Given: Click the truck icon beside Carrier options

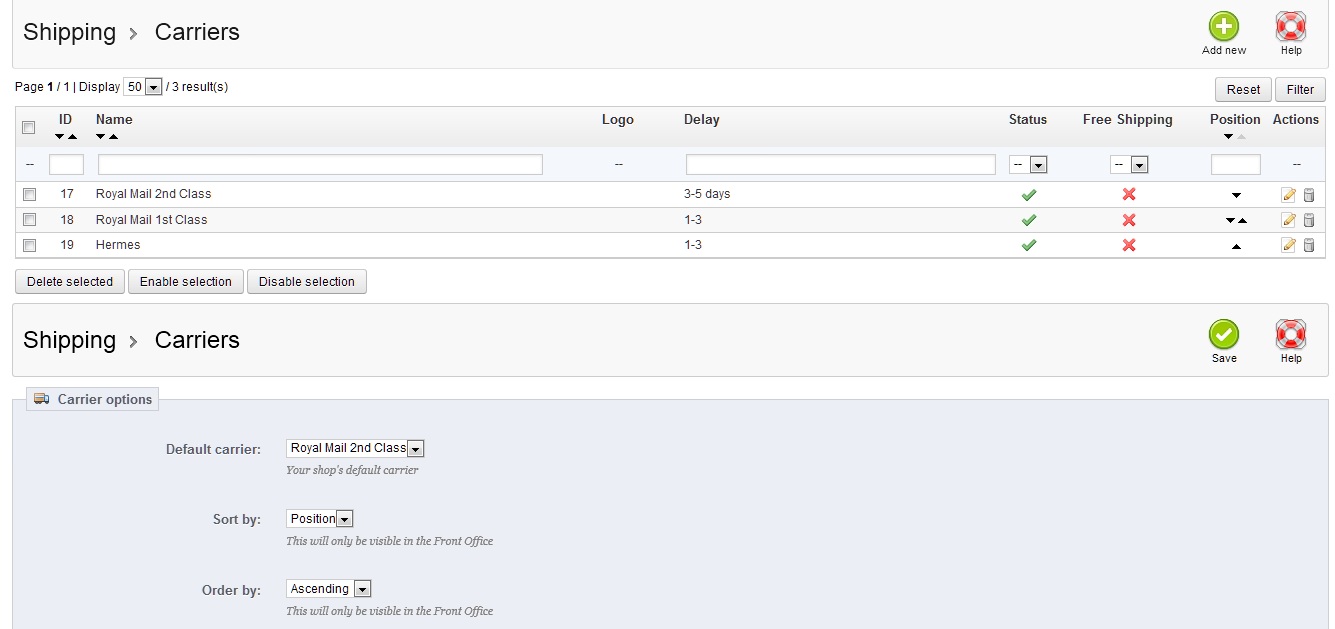Looking at the screenshot, I should pos(41,399).
